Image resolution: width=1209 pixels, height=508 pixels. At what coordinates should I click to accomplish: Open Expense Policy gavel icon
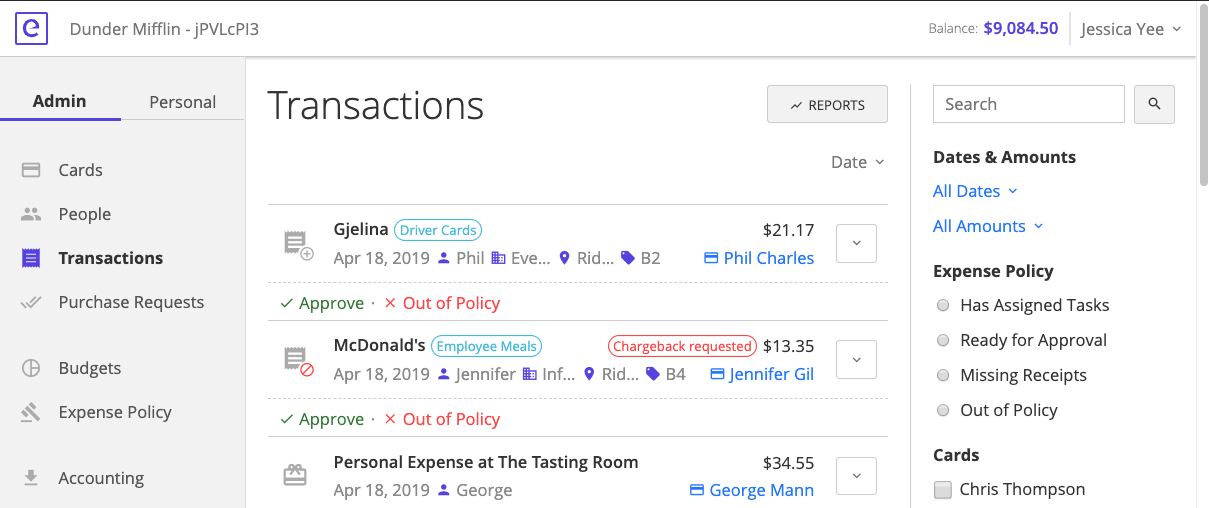pos(31,412)
